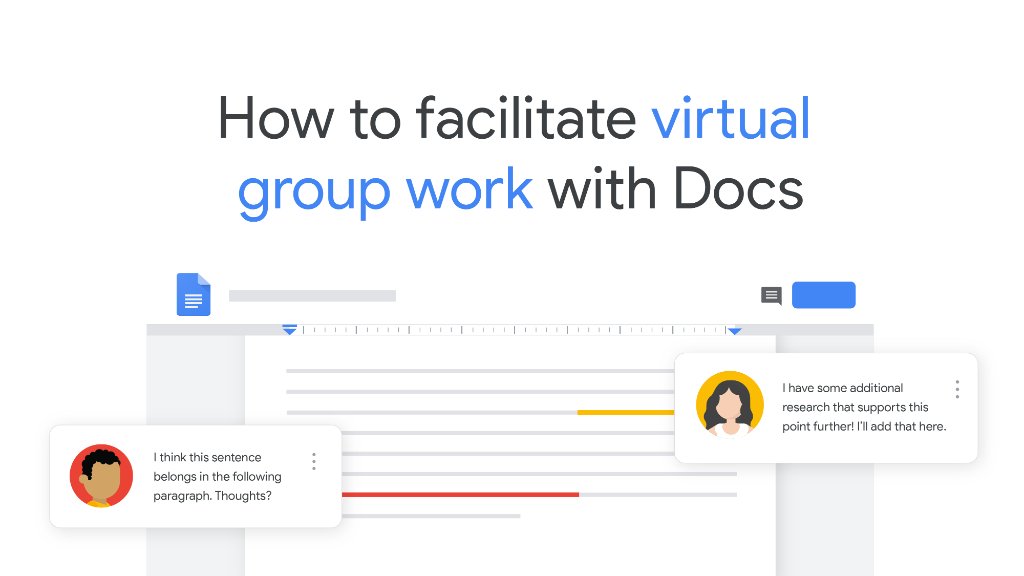Click the red-circled avatar in the sentence comment

pos(101,475)
